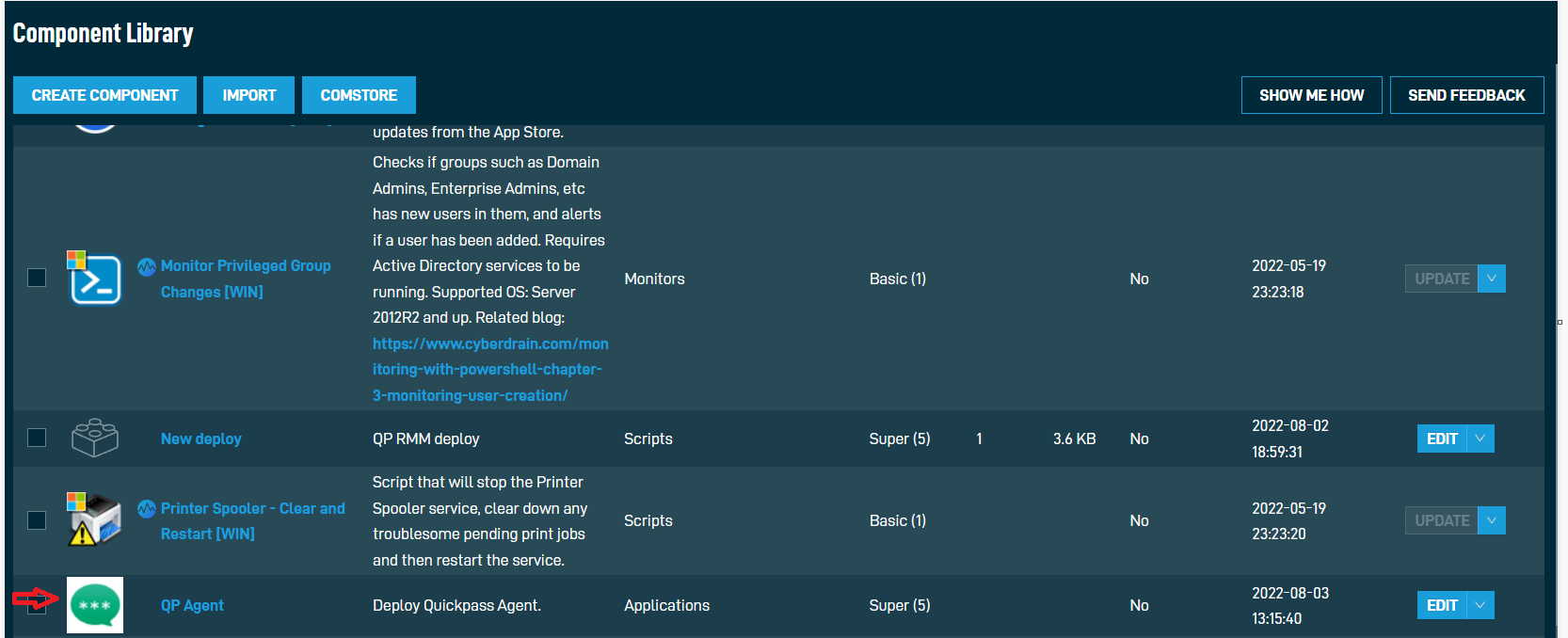
Task: Click the green QP Agent chat bubble icon
Action: (x=95, y=605)
